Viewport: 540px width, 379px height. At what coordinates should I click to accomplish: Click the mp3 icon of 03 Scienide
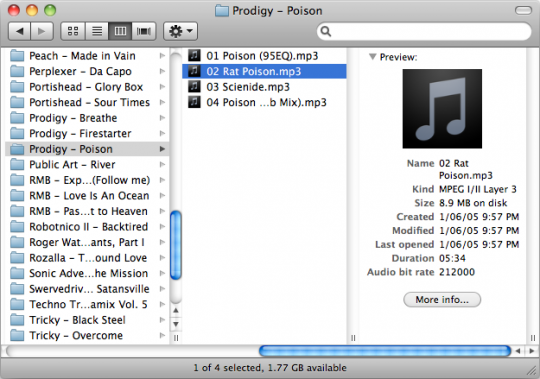pyautogui.click(x=194, y=86)
